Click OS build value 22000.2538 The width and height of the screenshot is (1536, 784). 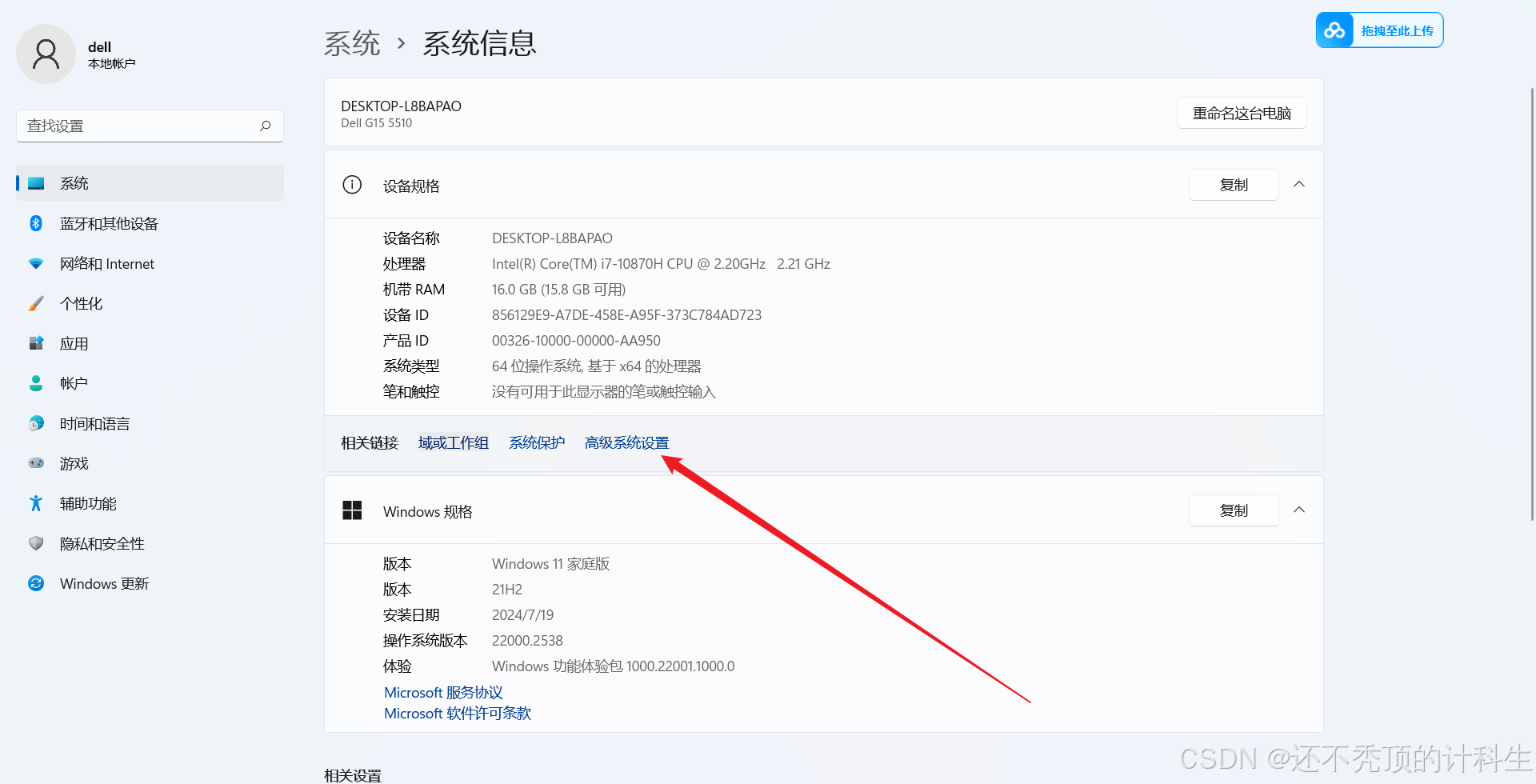pyautogui.click(x=527, y=640)
